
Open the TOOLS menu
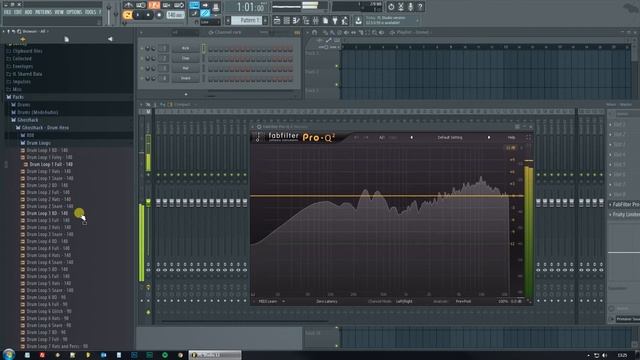point(90,12)
